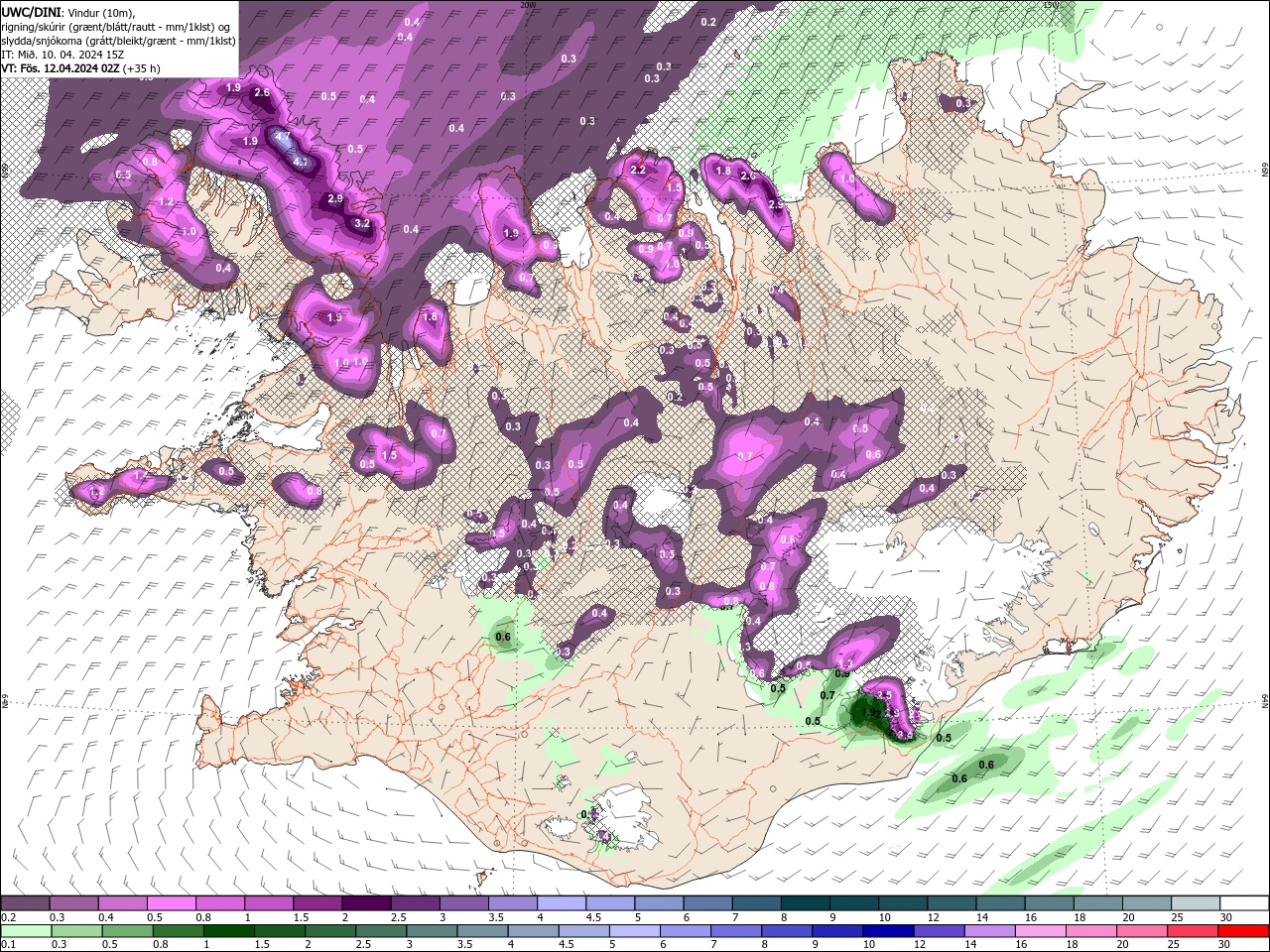
Task: Click the '0.1' label in the rain legend
Action: tap(8, 944)
